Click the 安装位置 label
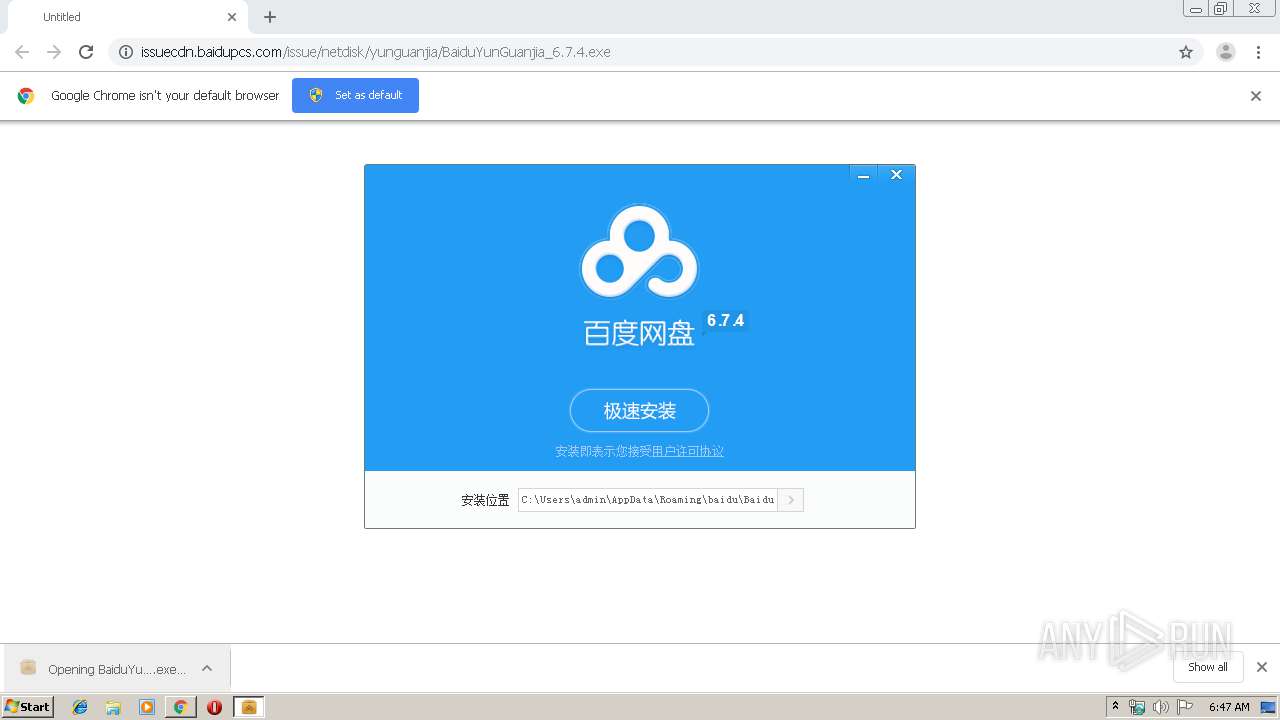This screenshot has height=720, width=1280. [x=485, y=500]
